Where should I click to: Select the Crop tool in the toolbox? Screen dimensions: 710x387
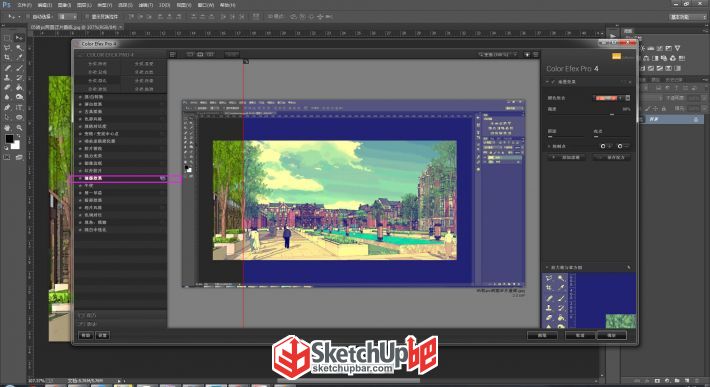click(7, 57)
